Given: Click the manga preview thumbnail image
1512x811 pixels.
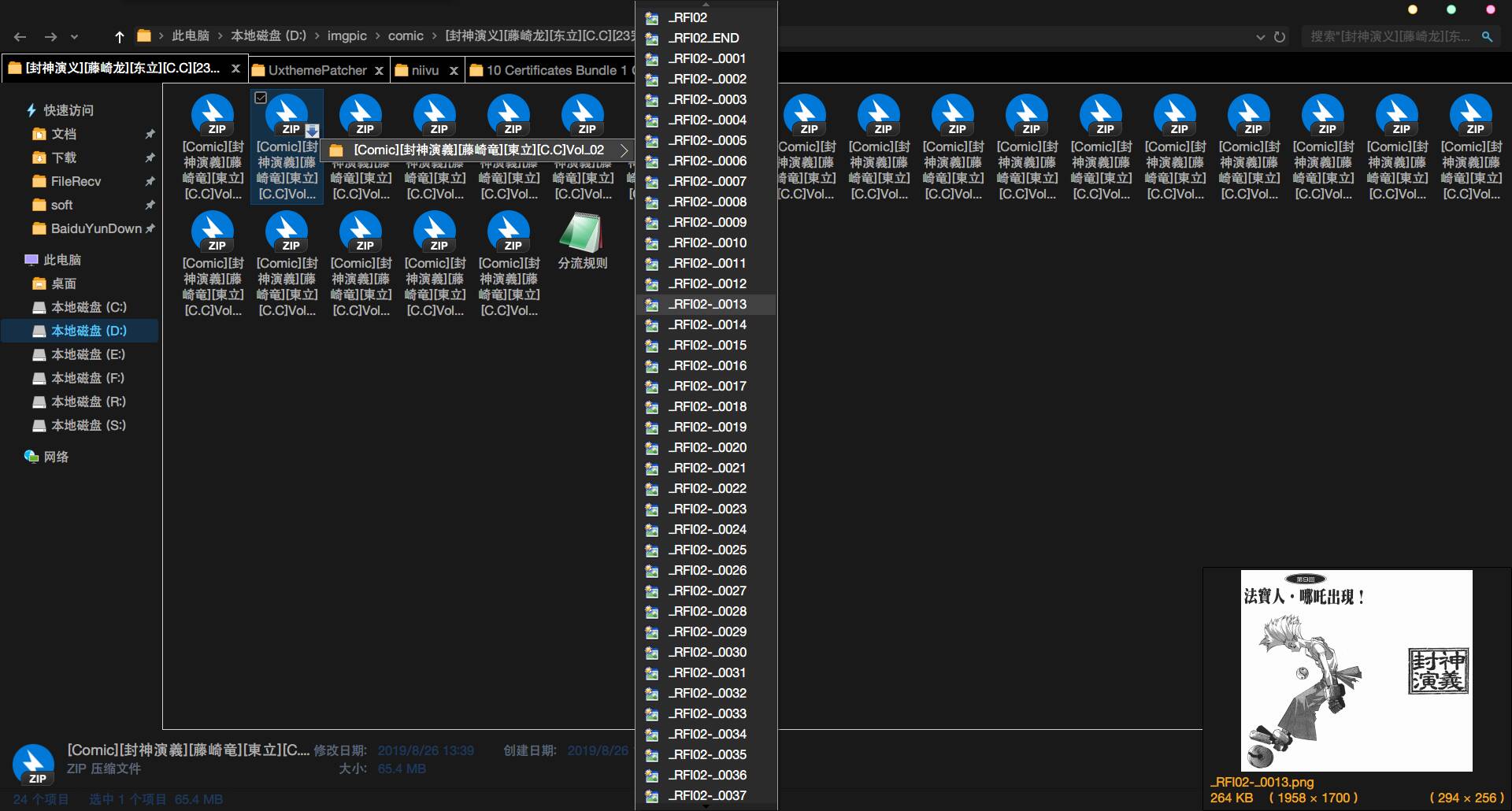Looking at the screenshot, I should pyautogui.click(x=1356, y=671).
